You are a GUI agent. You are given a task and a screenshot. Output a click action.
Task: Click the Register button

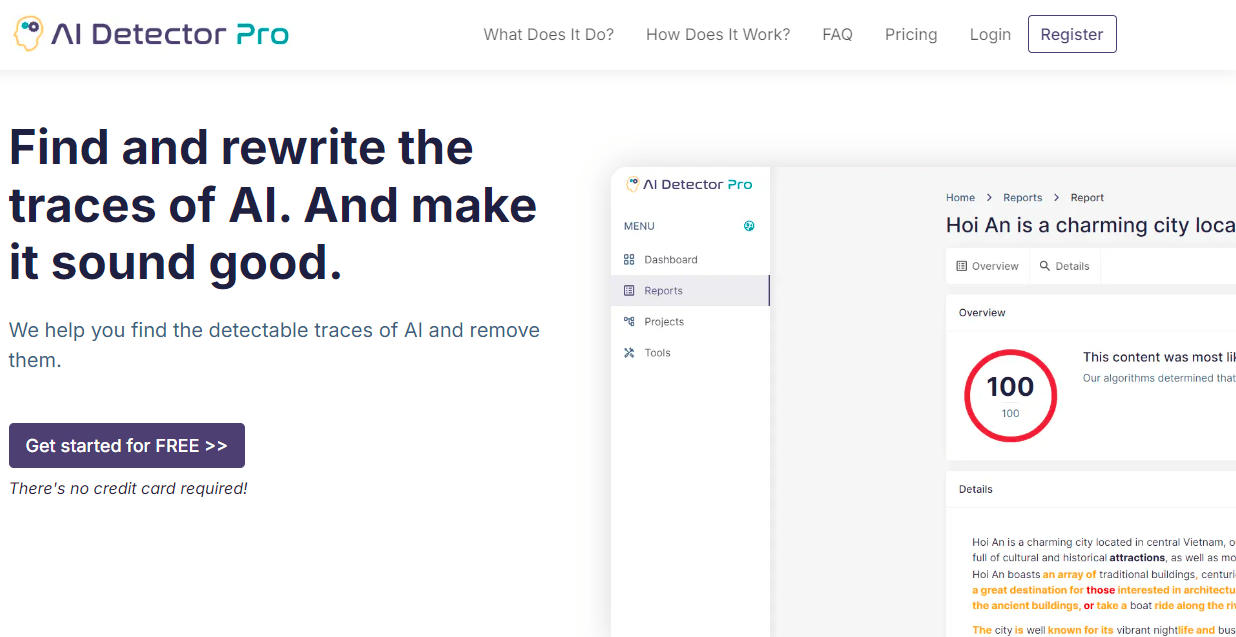point(1072,34)
